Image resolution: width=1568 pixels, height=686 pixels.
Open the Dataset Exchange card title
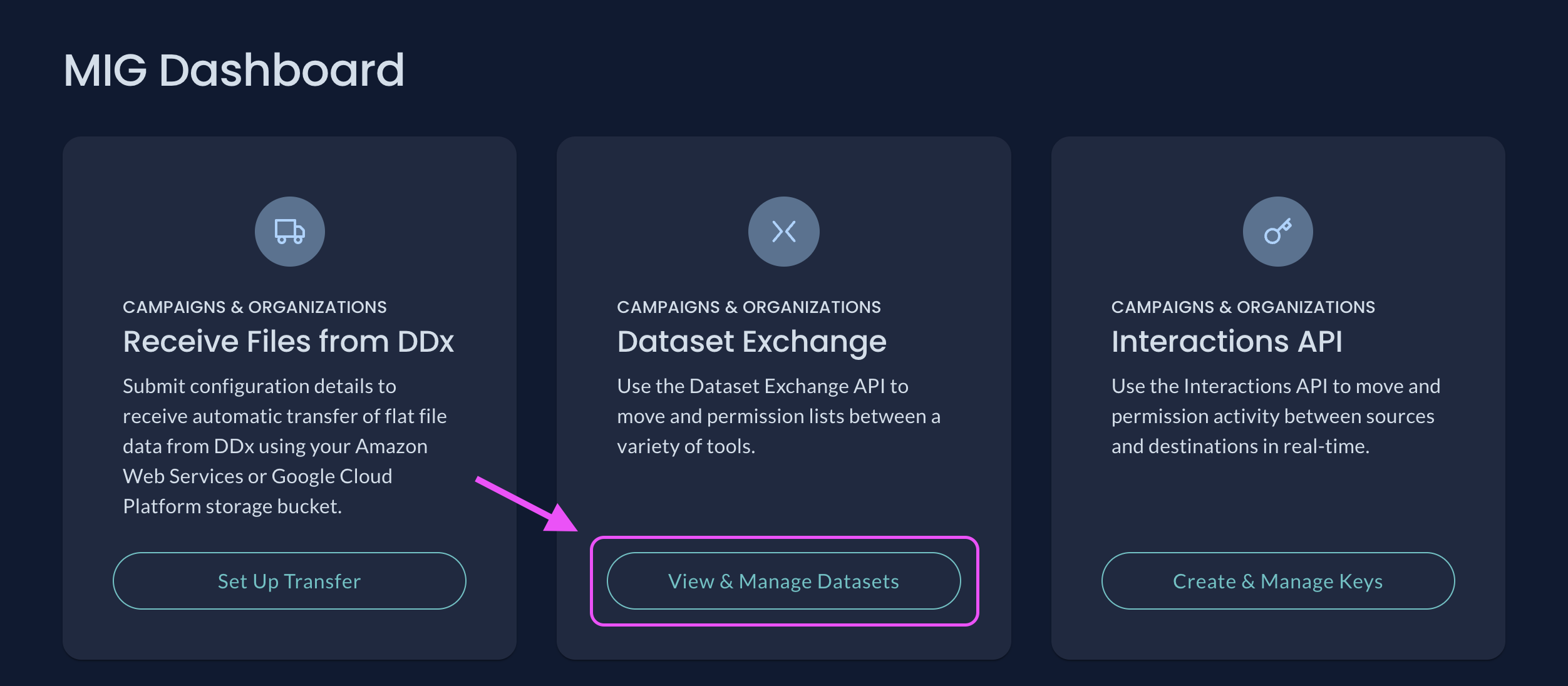(x=751, y=342)
